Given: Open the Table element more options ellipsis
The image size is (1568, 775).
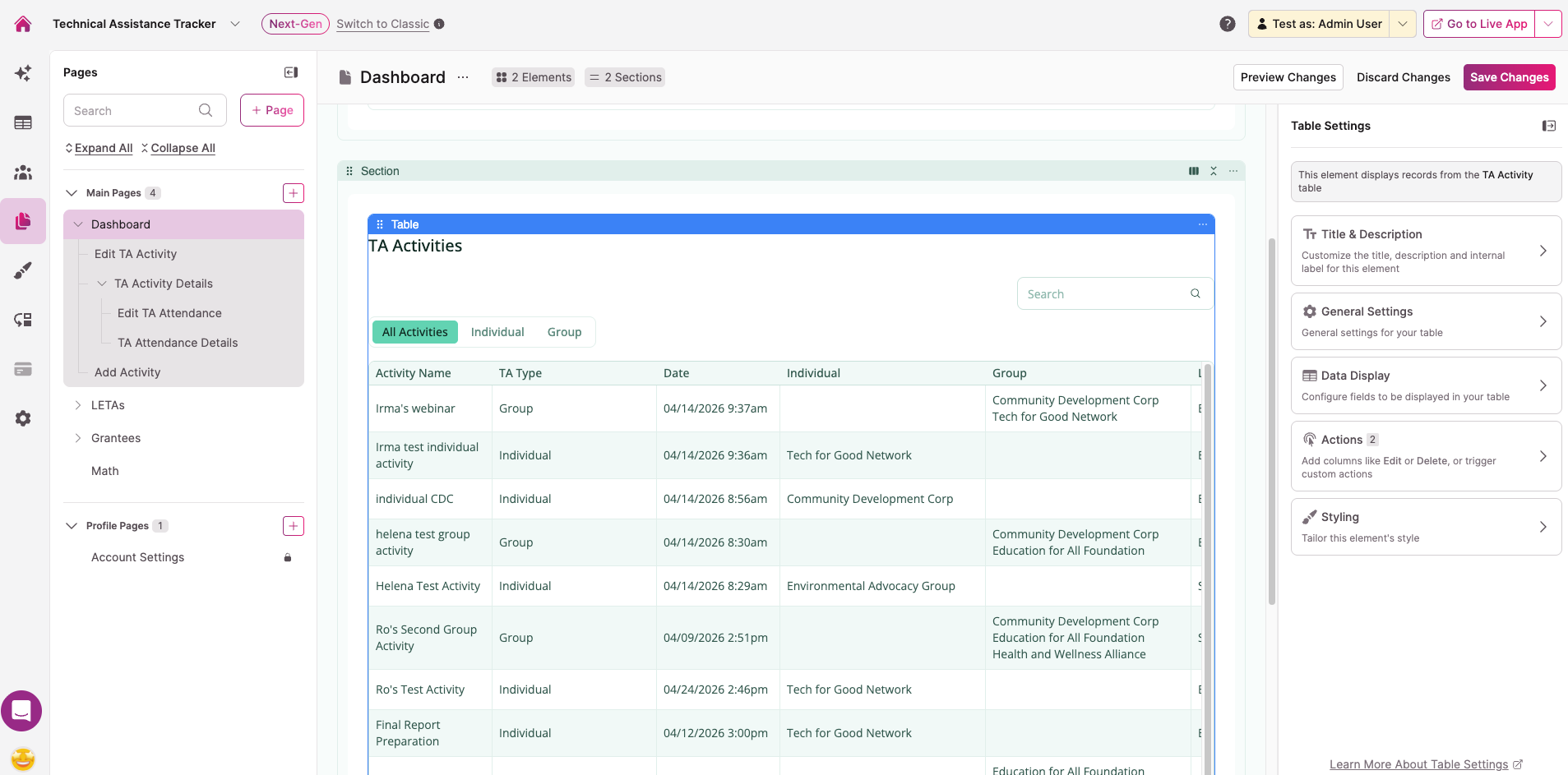Looking at the screenshot, I should pyautogui.click(x=1203, y=224).
